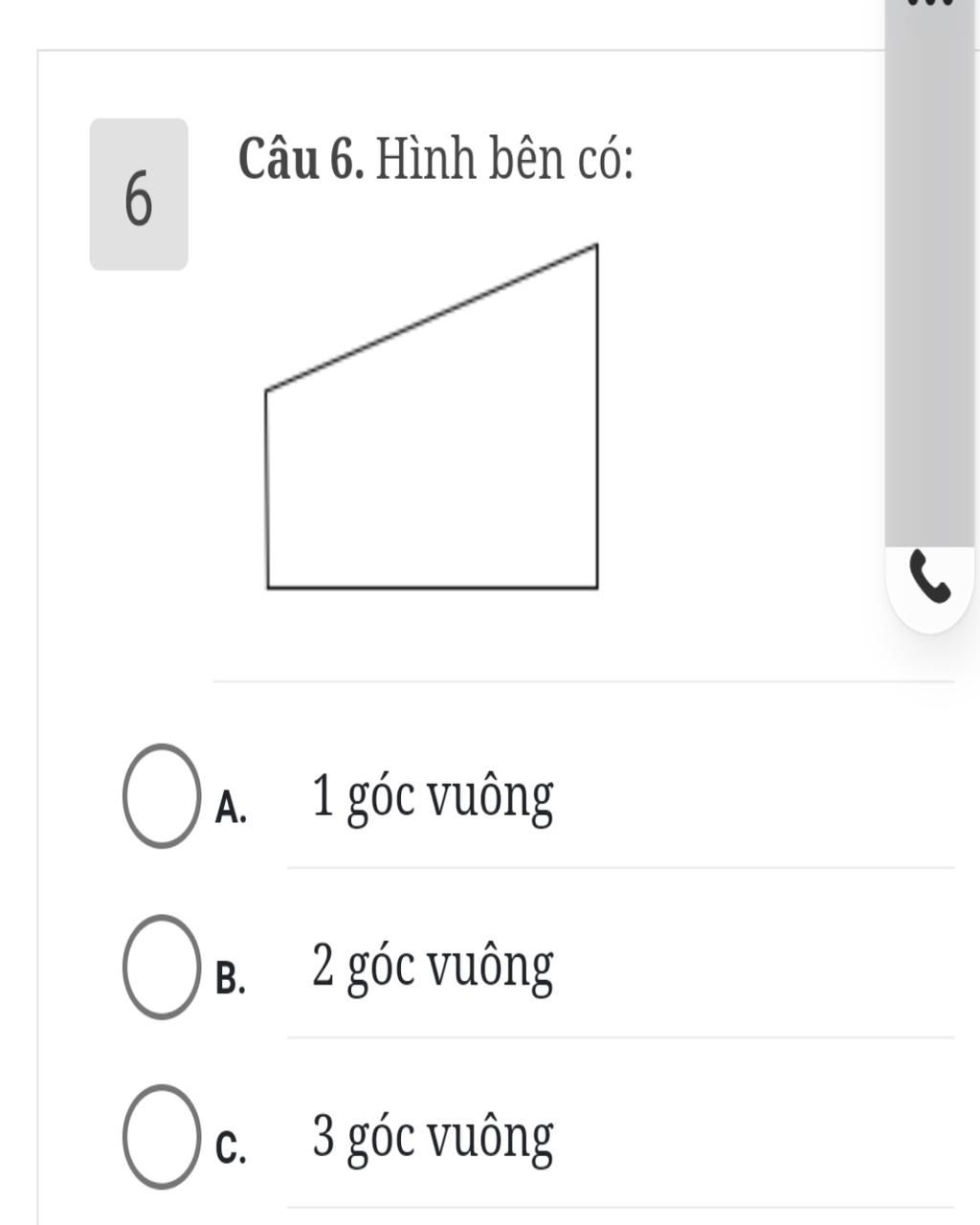Click the 'C.' option letter

(231, 1148)
